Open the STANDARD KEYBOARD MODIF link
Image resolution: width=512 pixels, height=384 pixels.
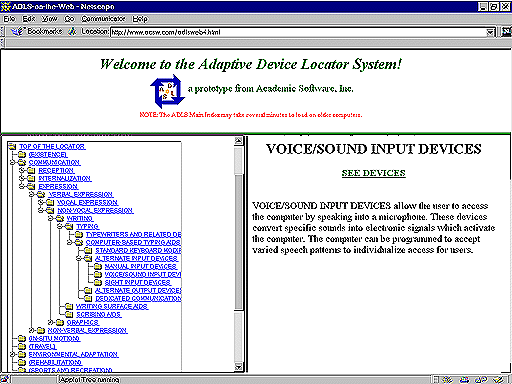(x=138, y=250)
